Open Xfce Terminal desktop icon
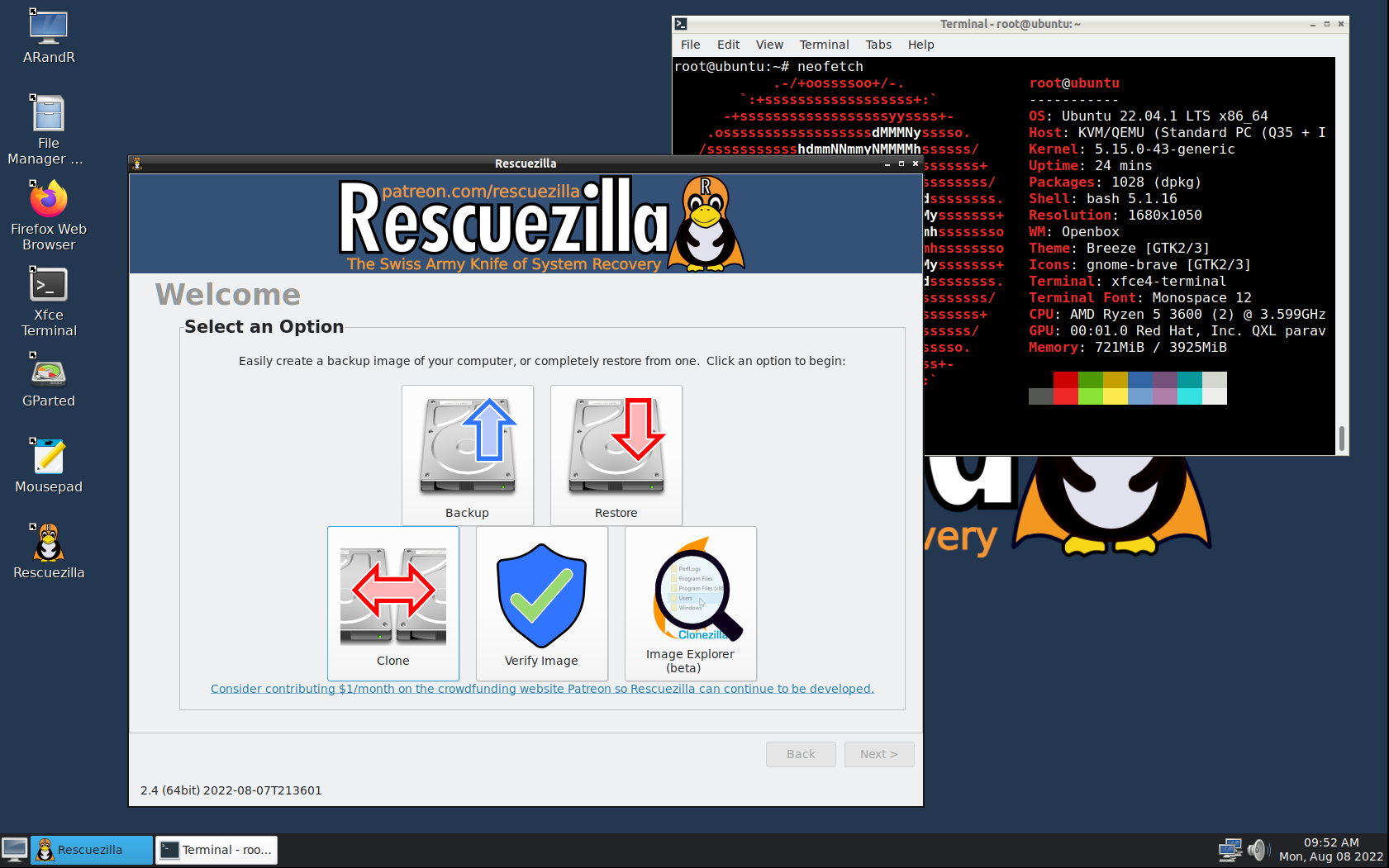The image size is (1389, 868). 49,301
